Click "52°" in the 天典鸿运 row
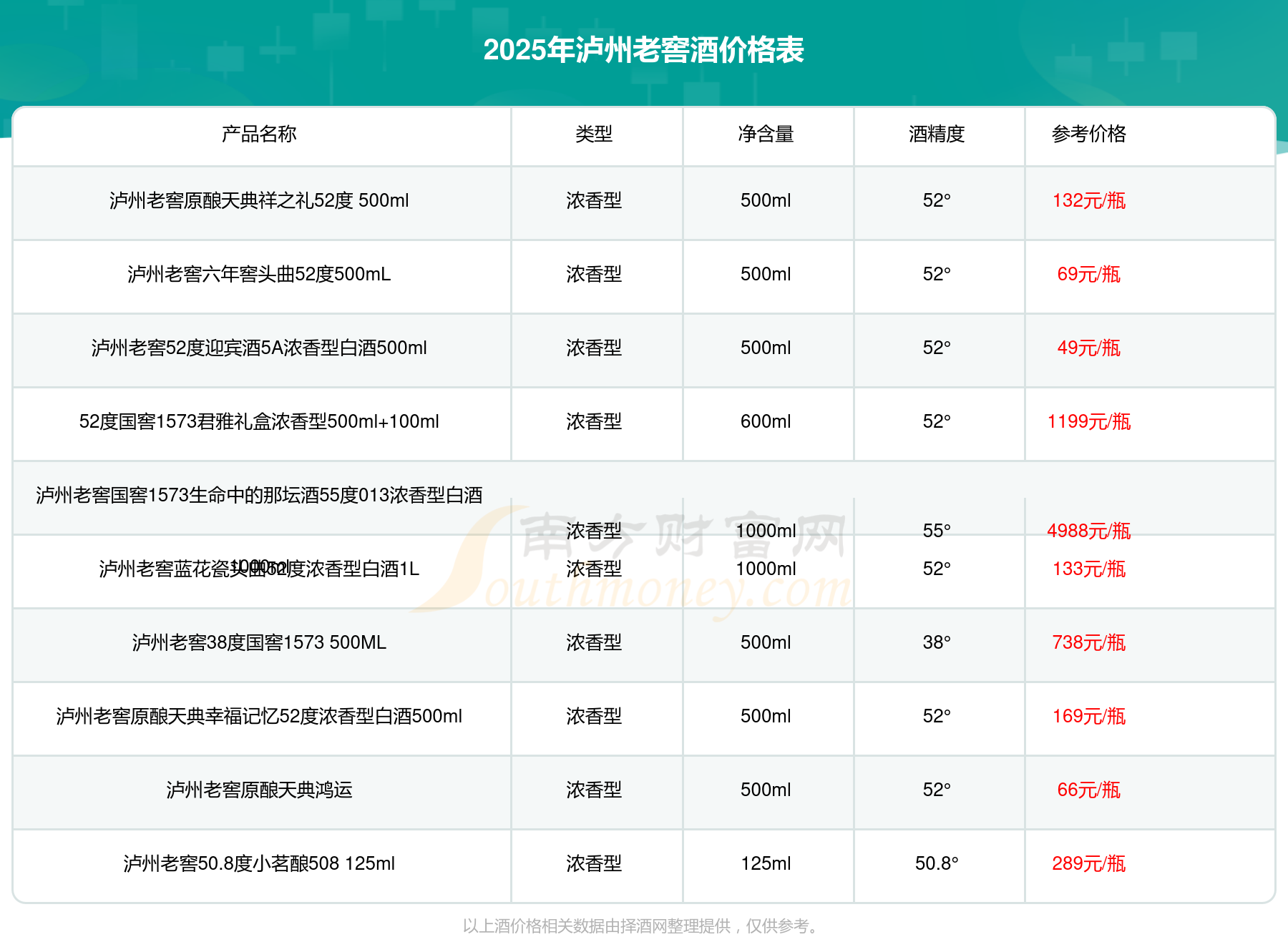 pyautogui.click(x=937, y=790)
